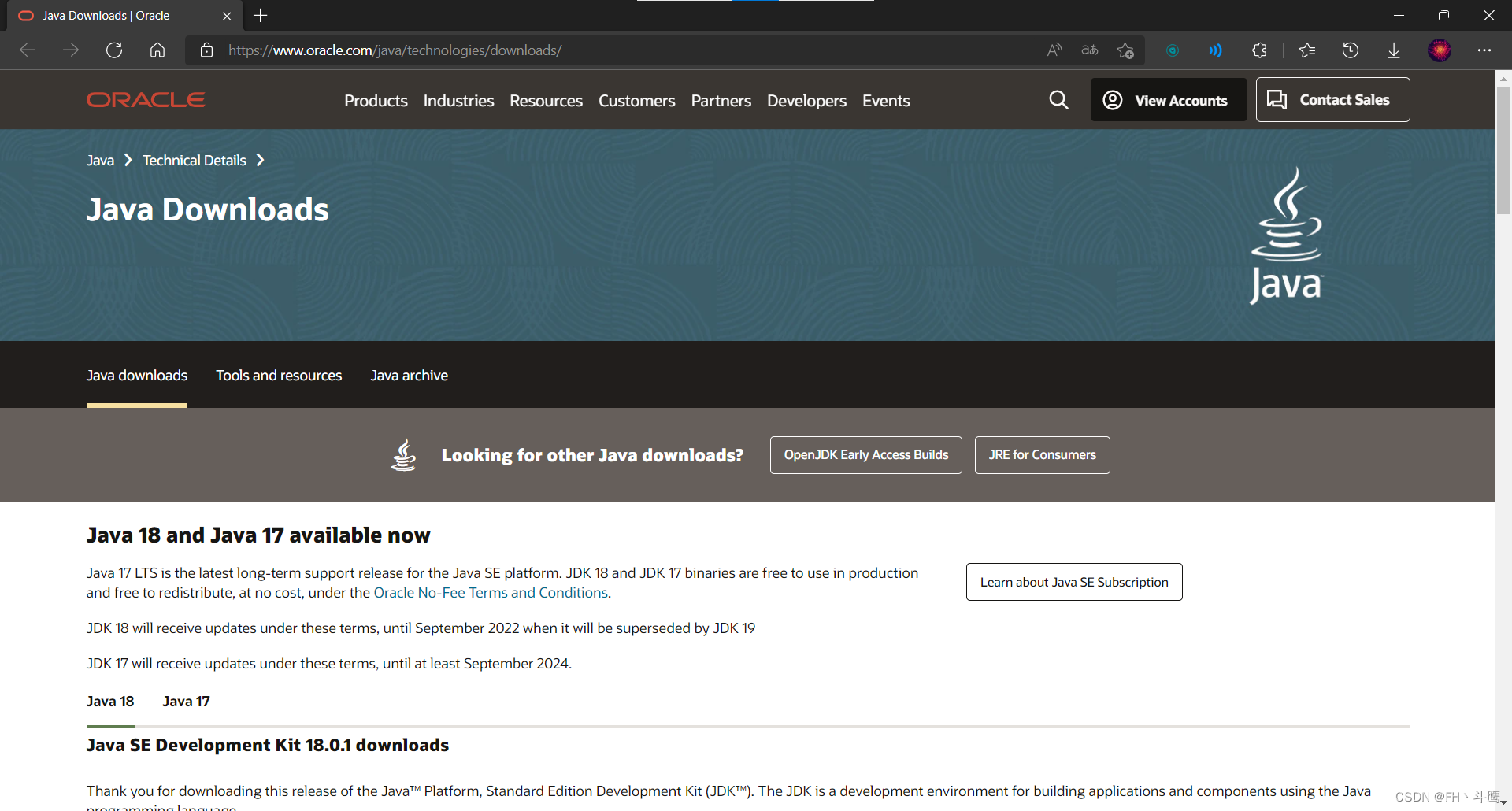This screenshot has height=811, width=1512.
Task: Open the Industries menu
Action: (458, 101)
